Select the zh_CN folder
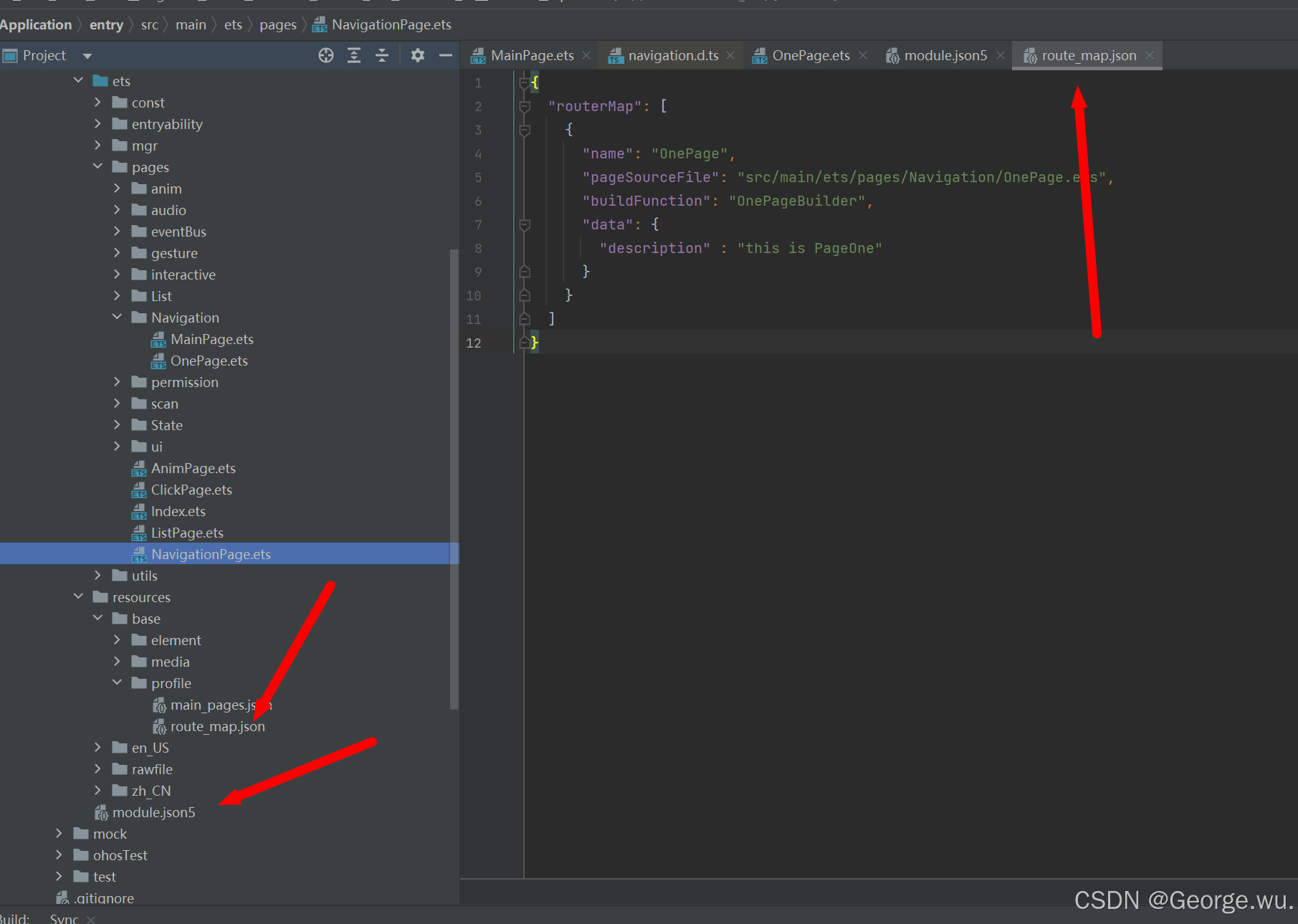The width and height of the screenshot is (1298, 924). 151,791
